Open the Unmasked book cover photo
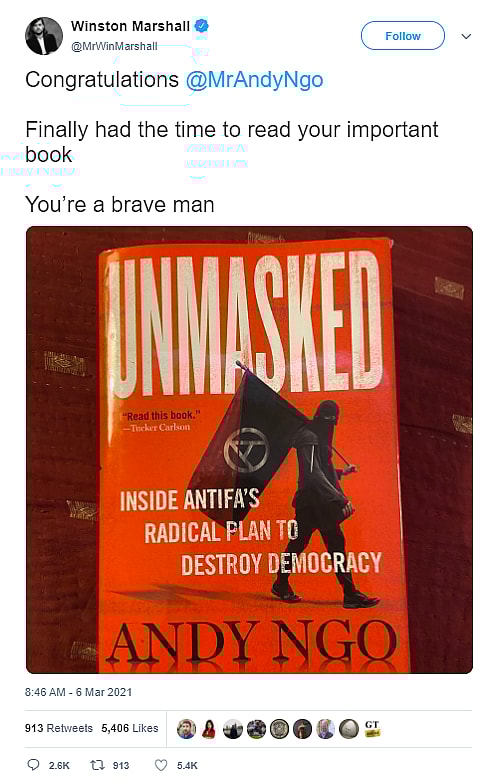Screen dimensions: 492x783 point(249,449)
